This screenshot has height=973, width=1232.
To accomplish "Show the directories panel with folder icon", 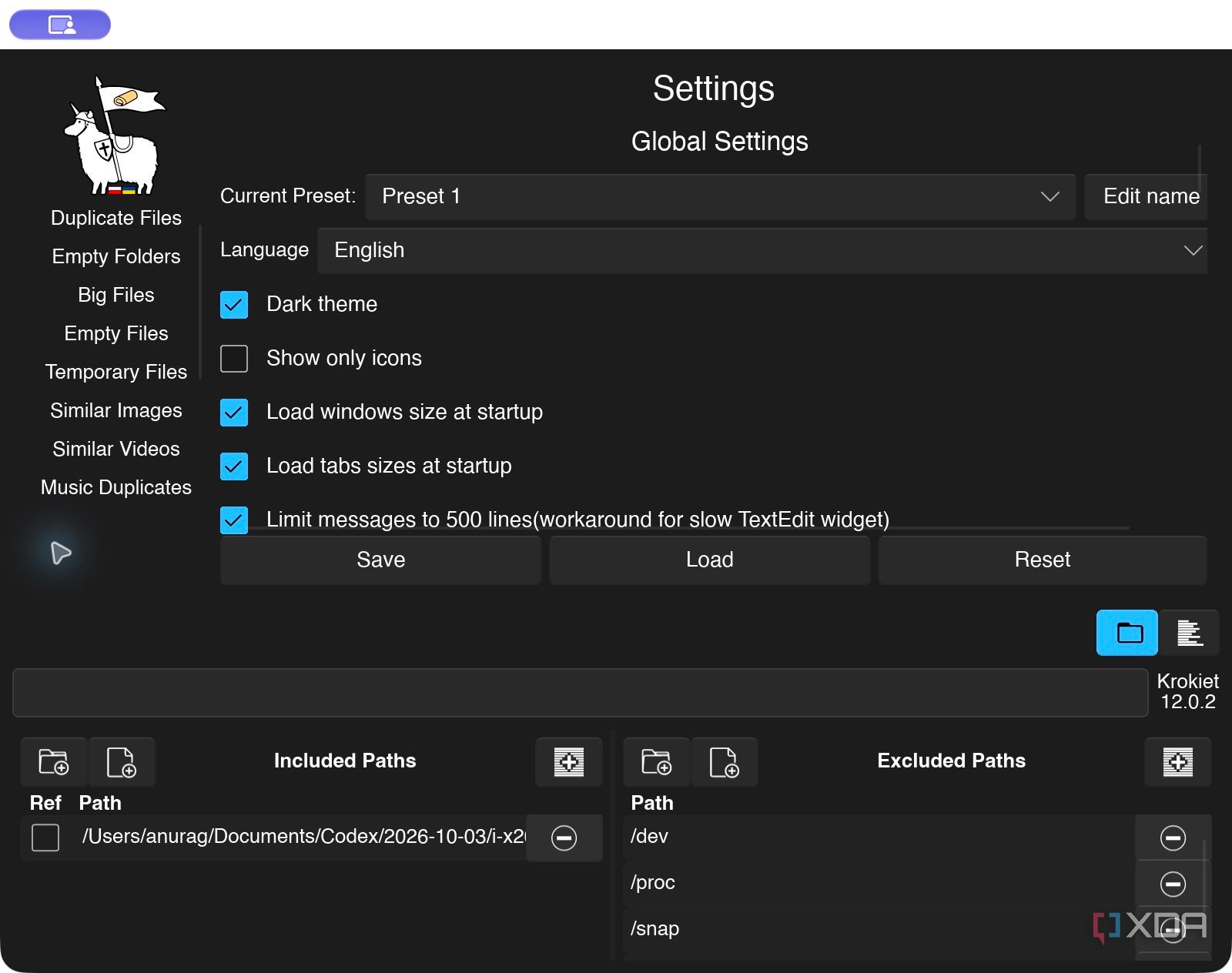I will tap(1127, 633).
